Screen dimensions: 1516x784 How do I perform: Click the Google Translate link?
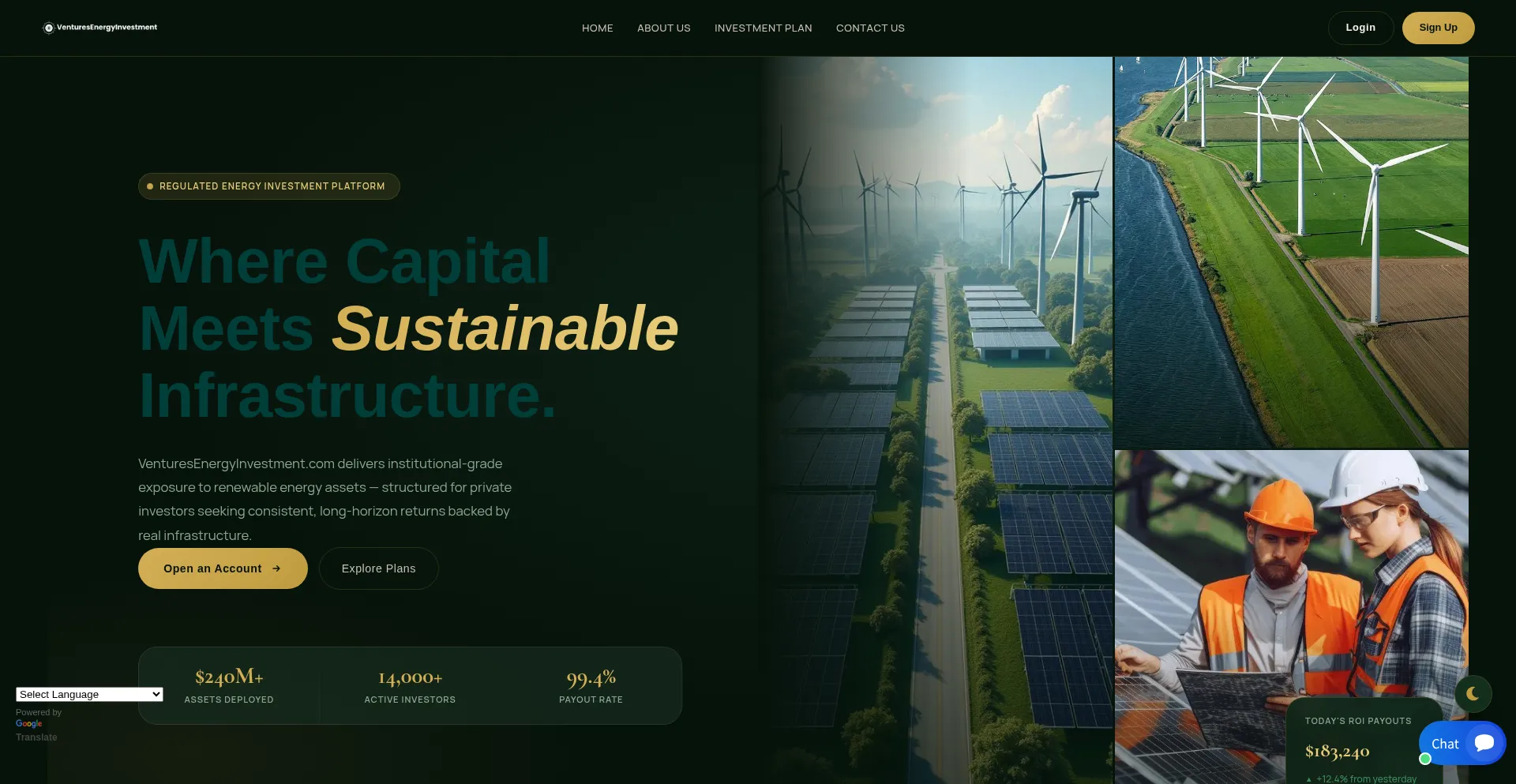point(36,730)
